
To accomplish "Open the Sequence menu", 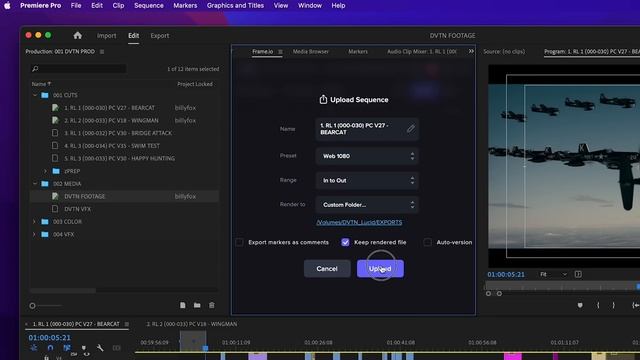I will 149,6.
